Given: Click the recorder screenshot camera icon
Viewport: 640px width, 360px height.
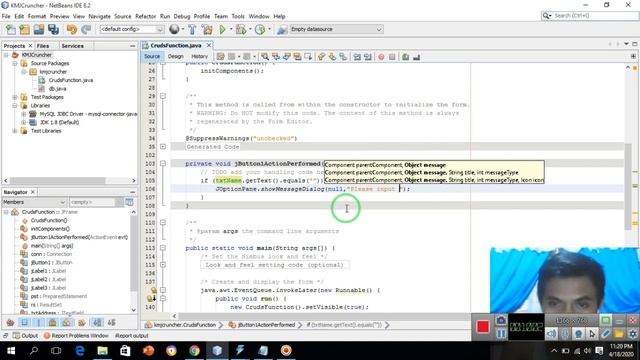Looking at the screenshot, I should click(501, 320).
